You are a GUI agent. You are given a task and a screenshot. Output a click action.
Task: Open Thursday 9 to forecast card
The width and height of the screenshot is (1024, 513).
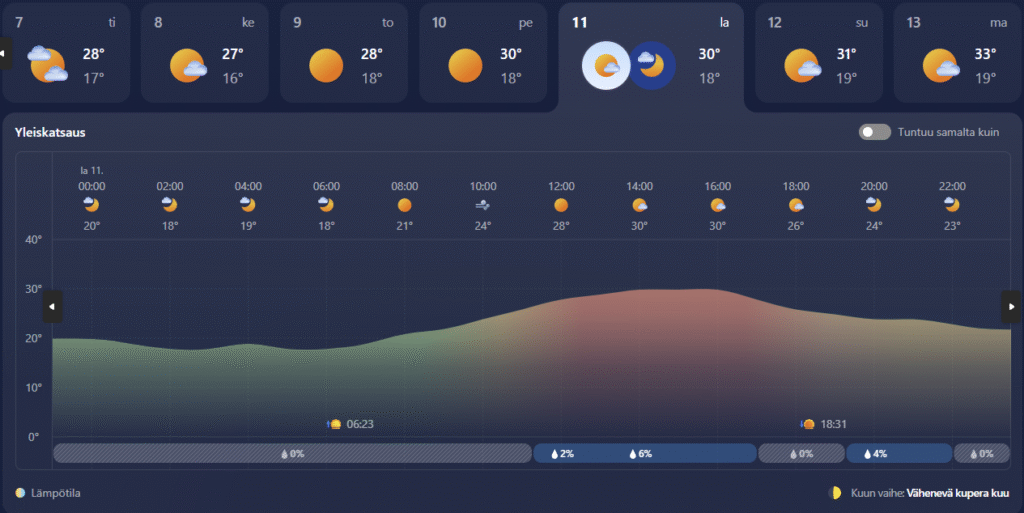(344, 53)
